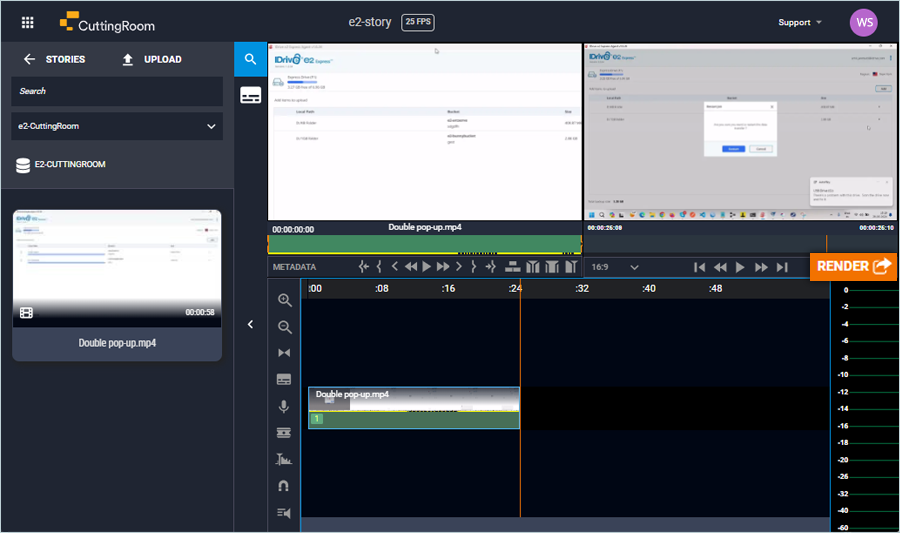Fit timeline to view icon
This screenshot has width=900, height=533.
click(284, 353)
